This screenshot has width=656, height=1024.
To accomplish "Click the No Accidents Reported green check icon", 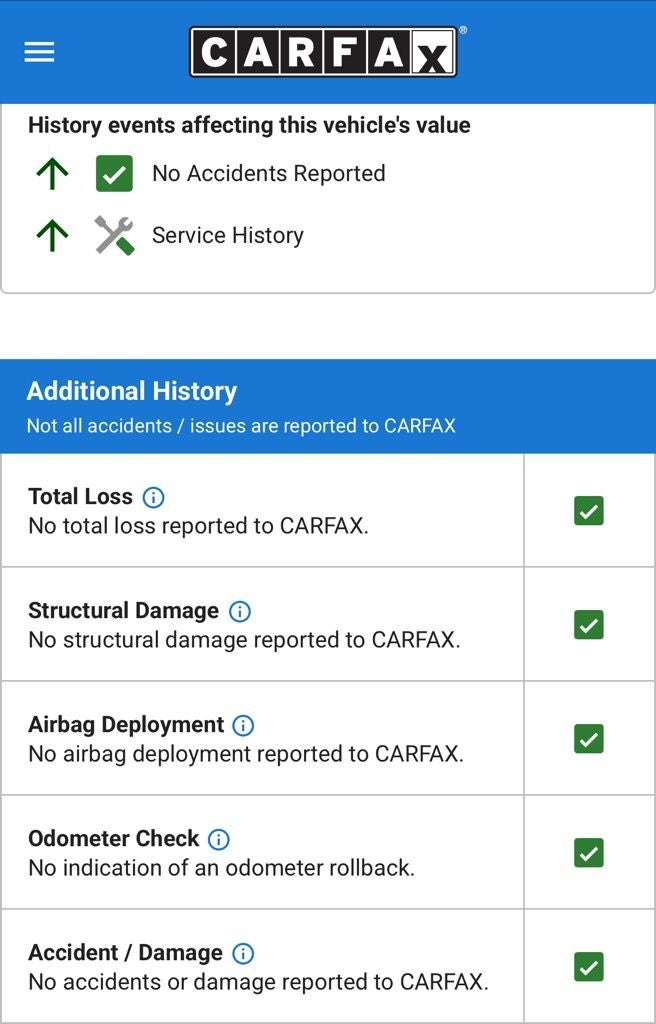I will [114, 173].
